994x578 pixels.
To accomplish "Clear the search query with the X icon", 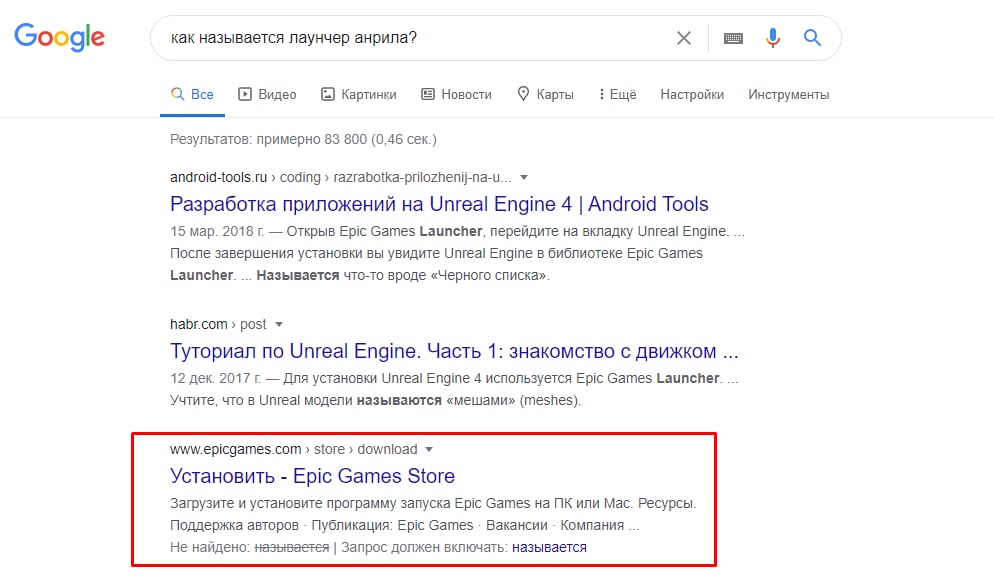I will pos(683,38).
